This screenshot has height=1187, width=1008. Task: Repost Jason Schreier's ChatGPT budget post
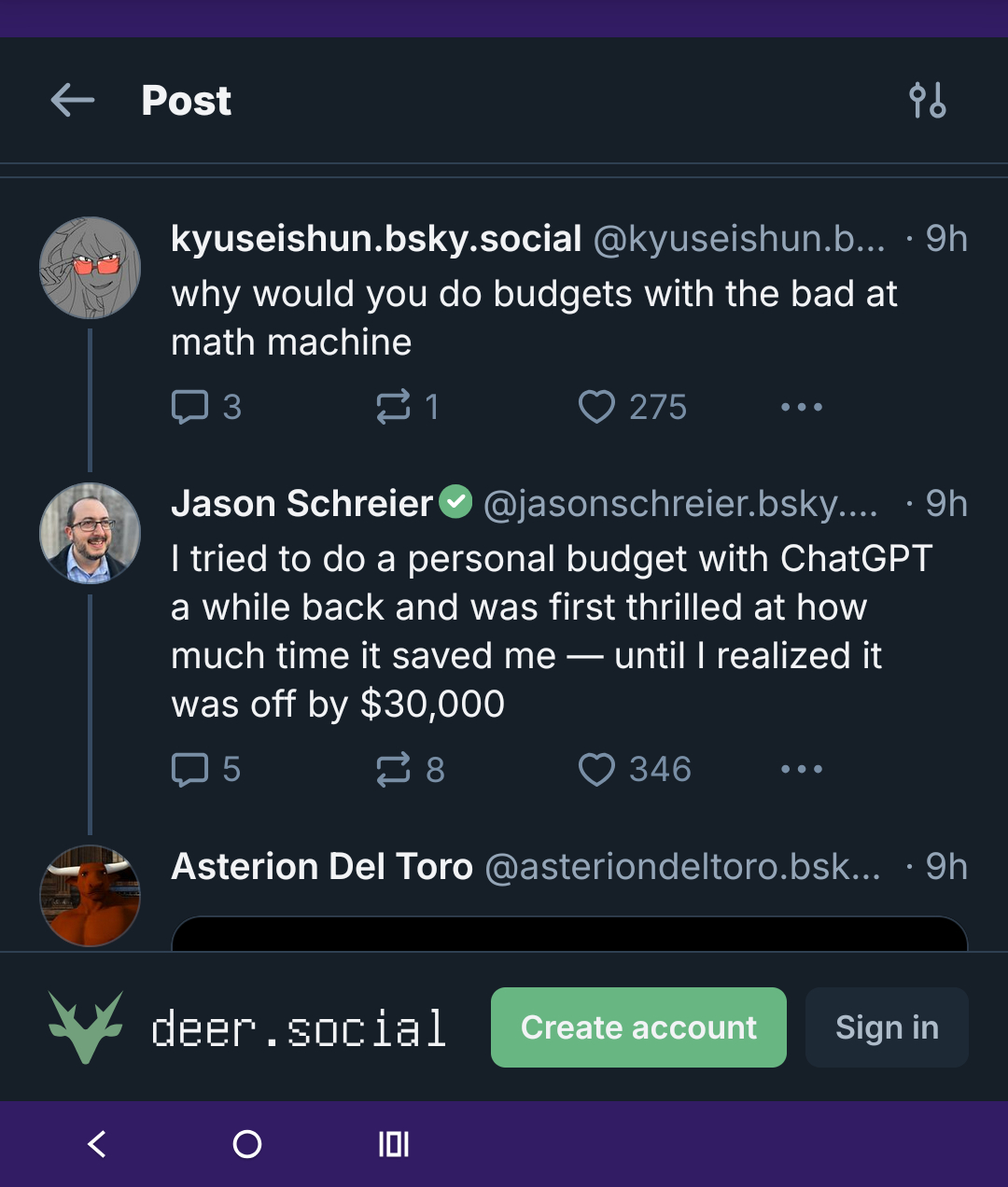393,770
